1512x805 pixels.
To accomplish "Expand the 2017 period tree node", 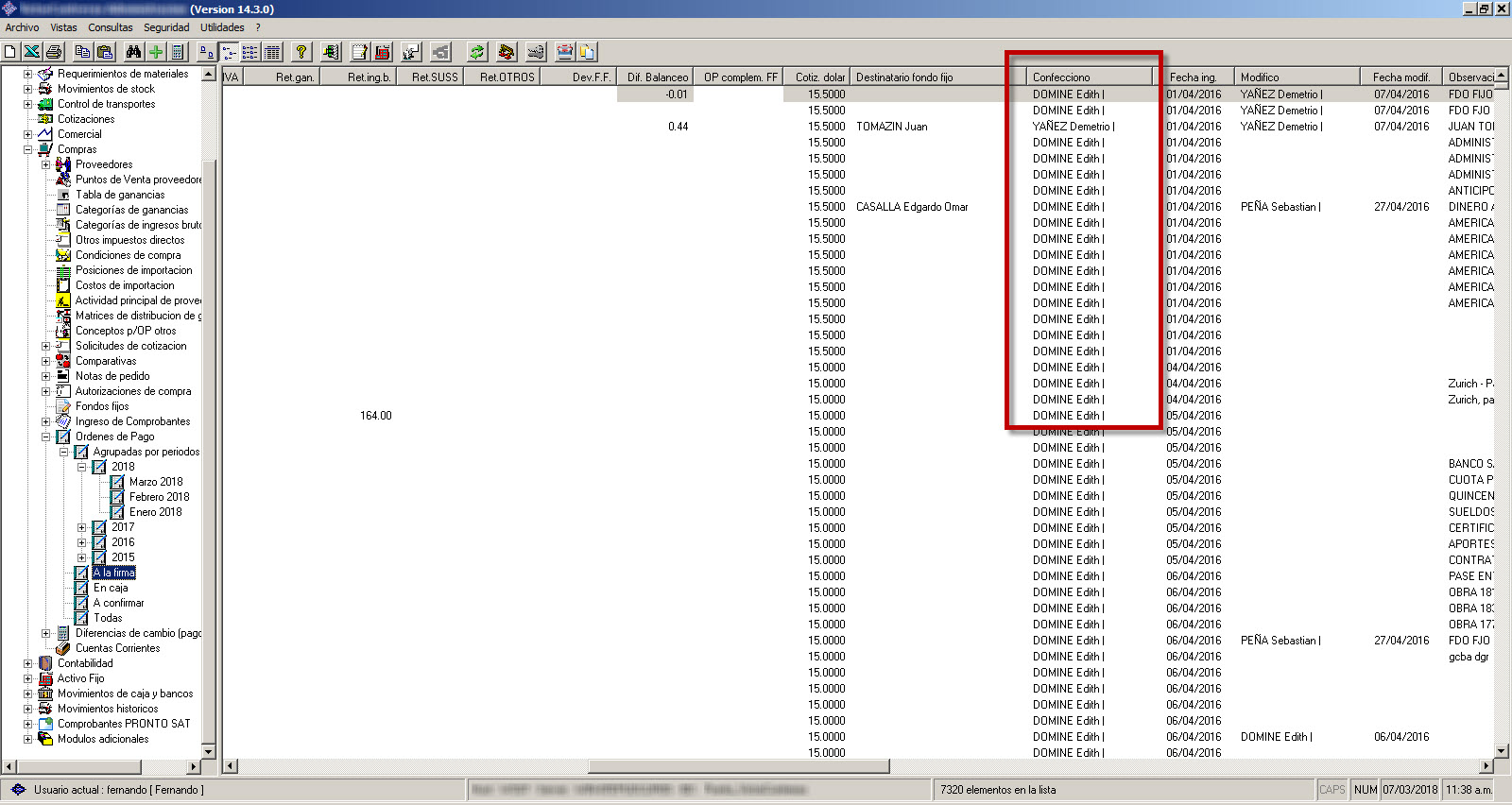I will click(x=81, y=527).
